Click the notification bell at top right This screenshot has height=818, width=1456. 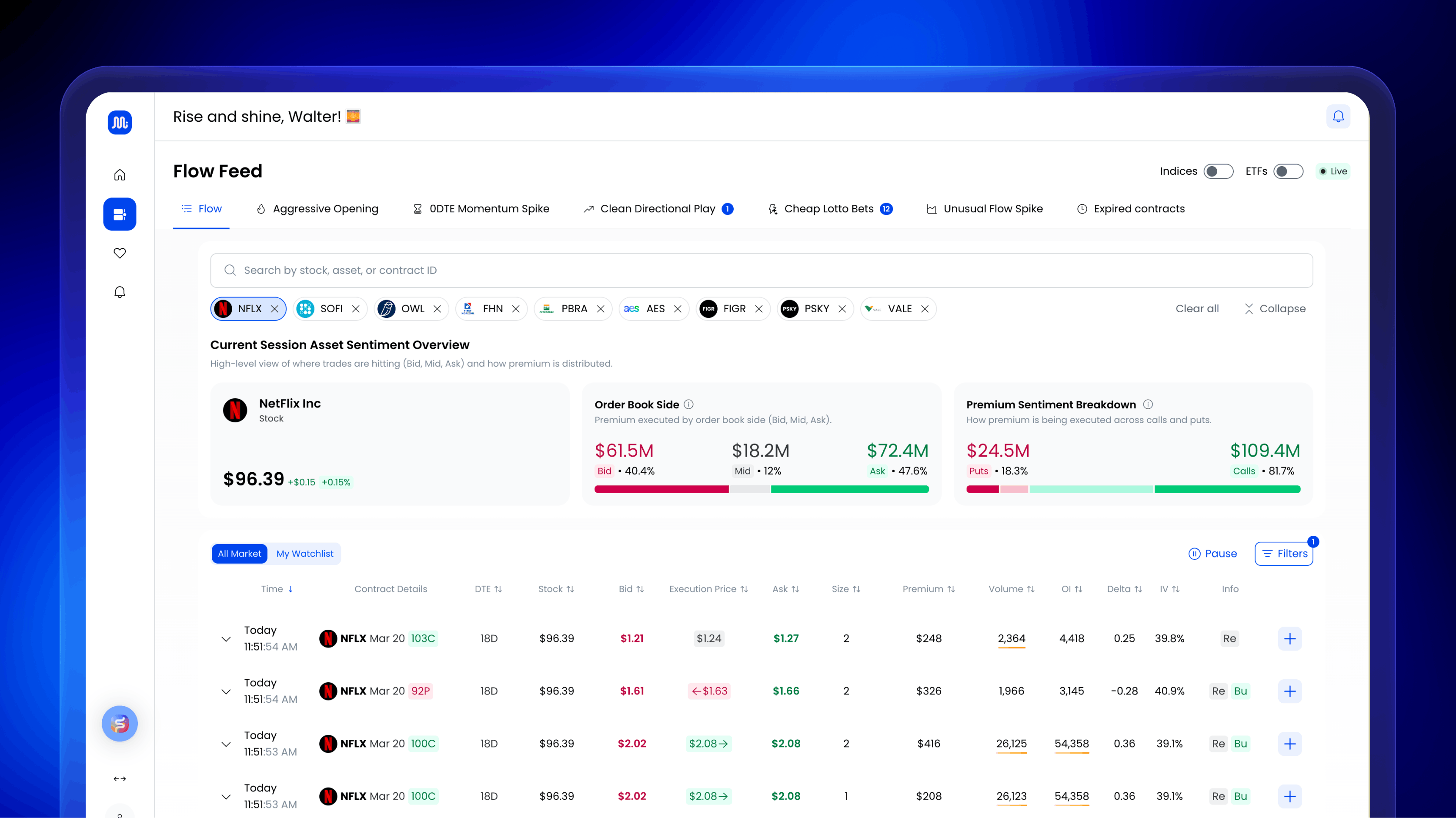(x=1339, y=117)
